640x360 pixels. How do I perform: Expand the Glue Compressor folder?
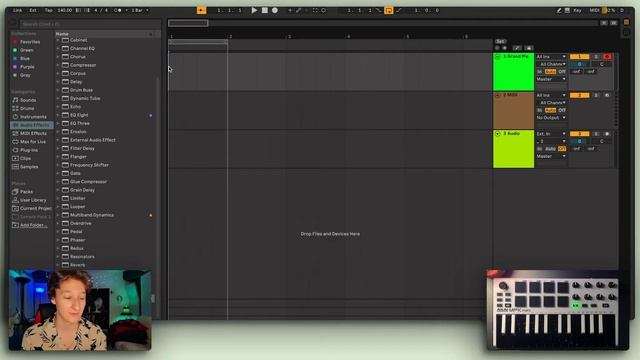tap(58, 182)
